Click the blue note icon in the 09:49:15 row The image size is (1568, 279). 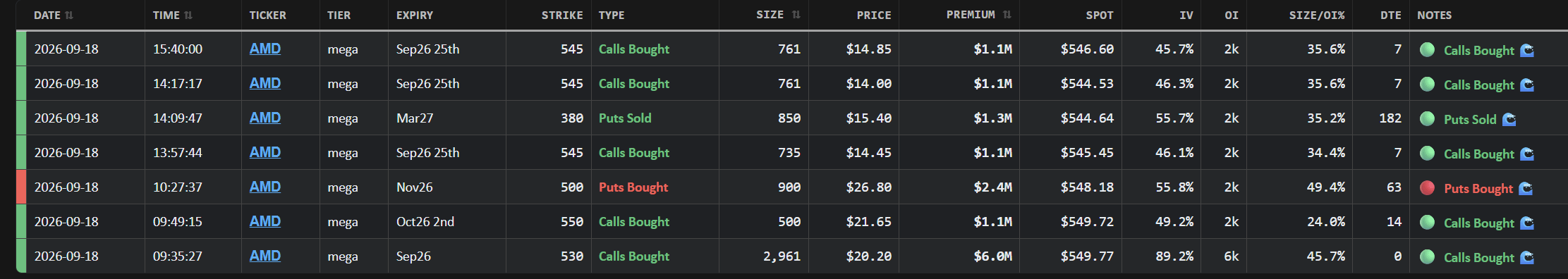click(x=1527, y=223)
